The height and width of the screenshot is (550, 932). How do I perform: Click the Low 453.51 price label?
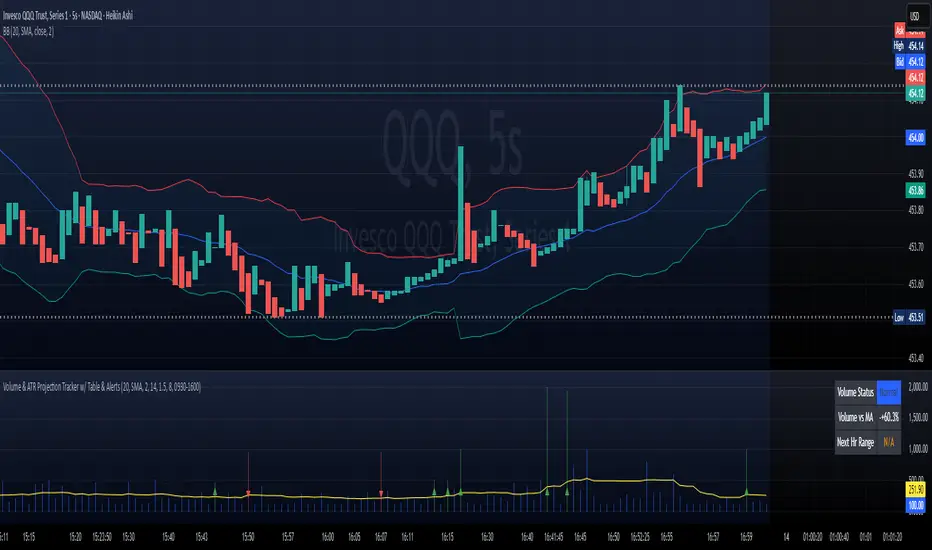pyautogui.click(x=909, y=317)
